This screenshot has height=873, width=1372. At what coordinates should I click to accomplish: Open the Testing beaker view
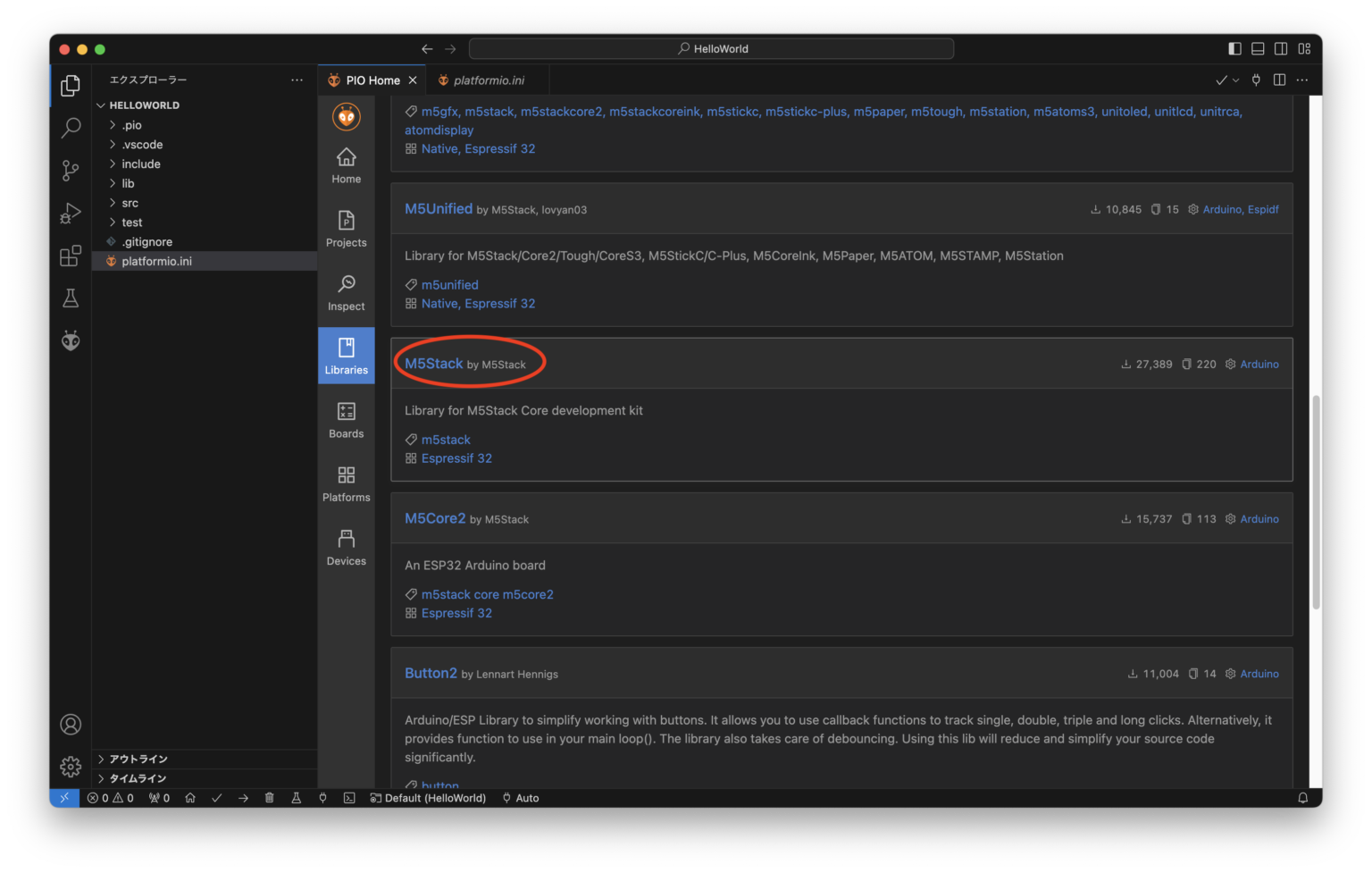[71, 298]
